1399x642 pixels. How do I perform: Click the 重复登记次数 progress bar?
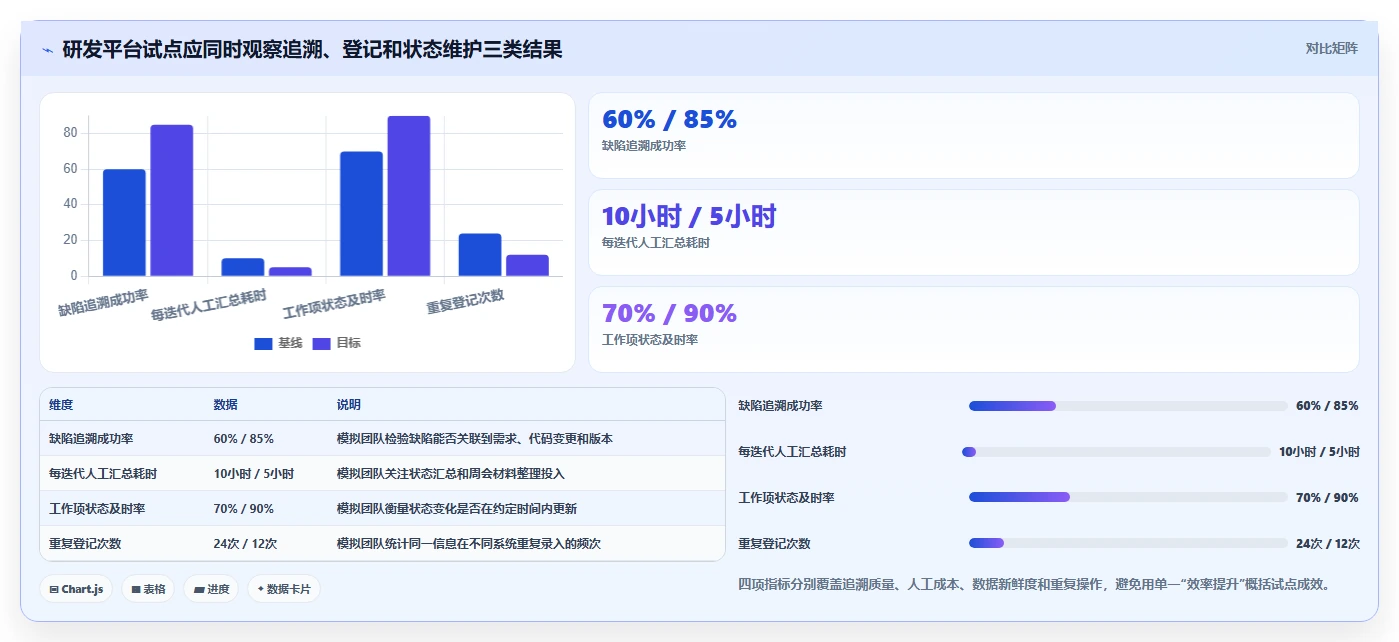(1128, 543)
